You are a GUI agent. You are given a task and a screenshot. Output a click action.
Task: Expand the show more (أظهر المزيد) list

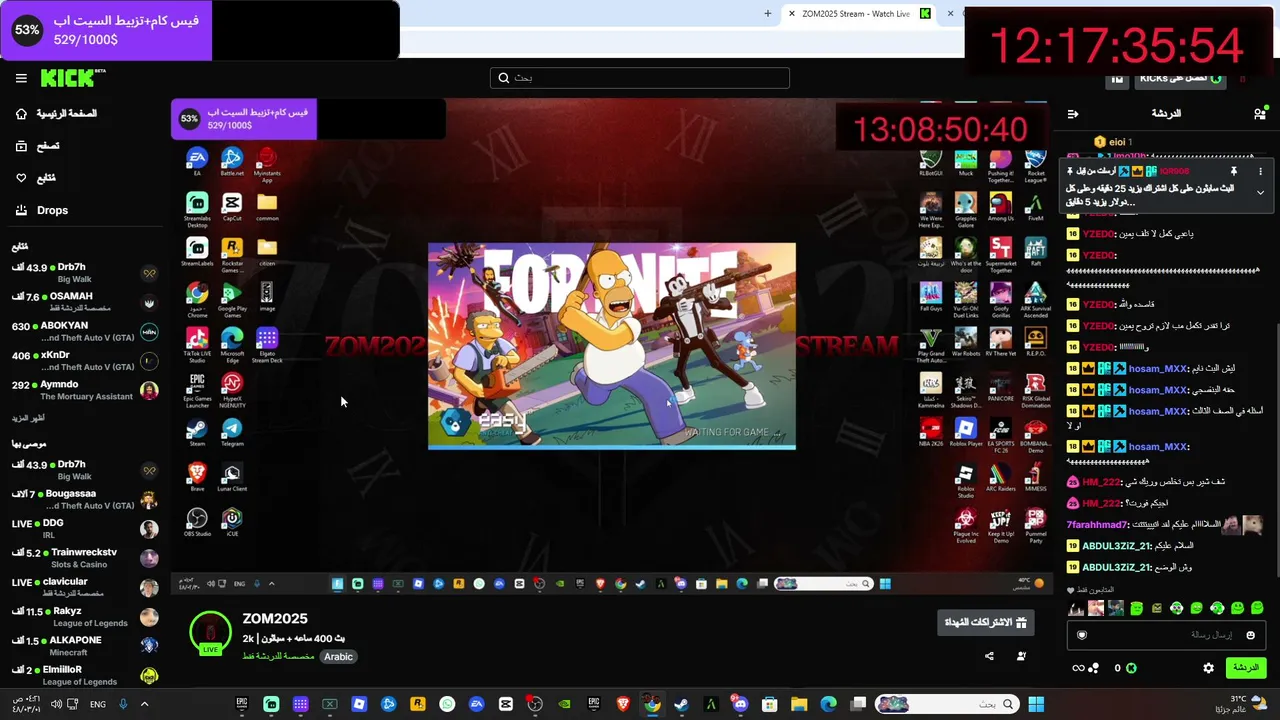coord(28,418)
